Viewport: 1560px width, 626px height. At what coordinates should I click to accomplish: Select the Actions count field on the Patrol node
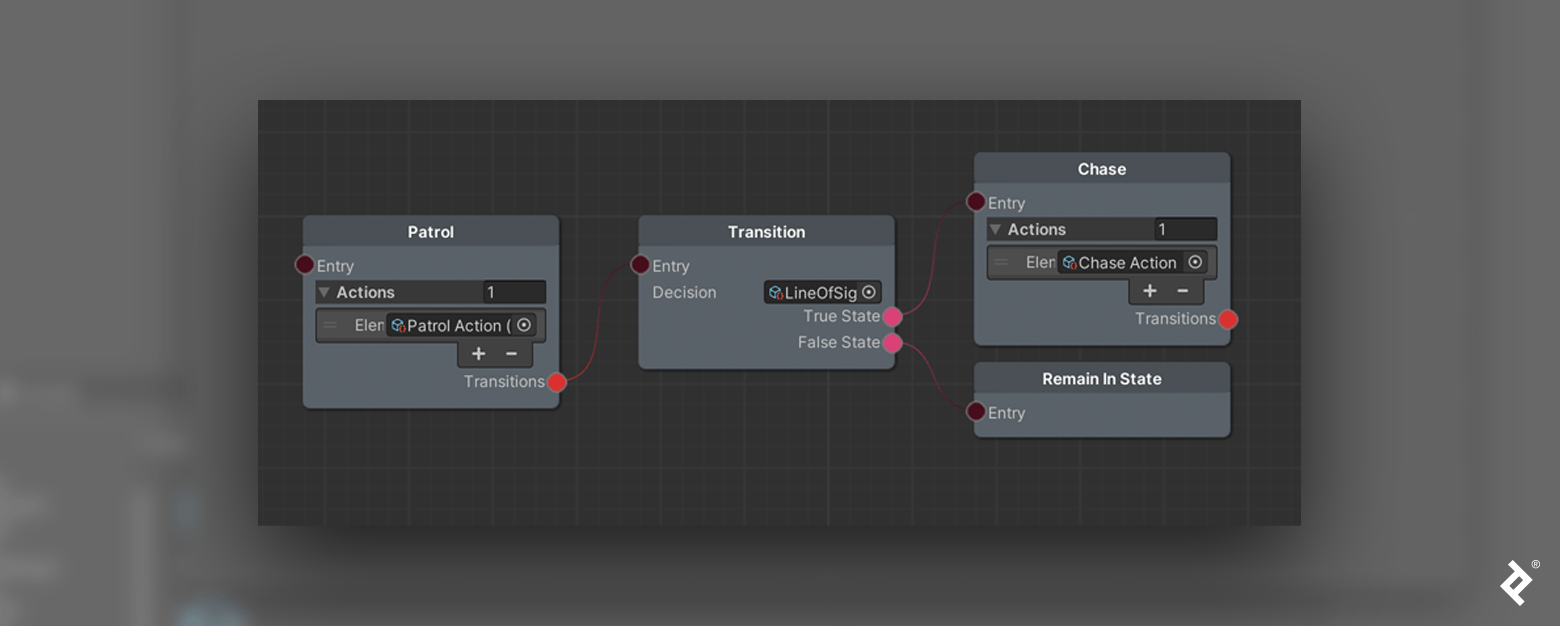514,292
